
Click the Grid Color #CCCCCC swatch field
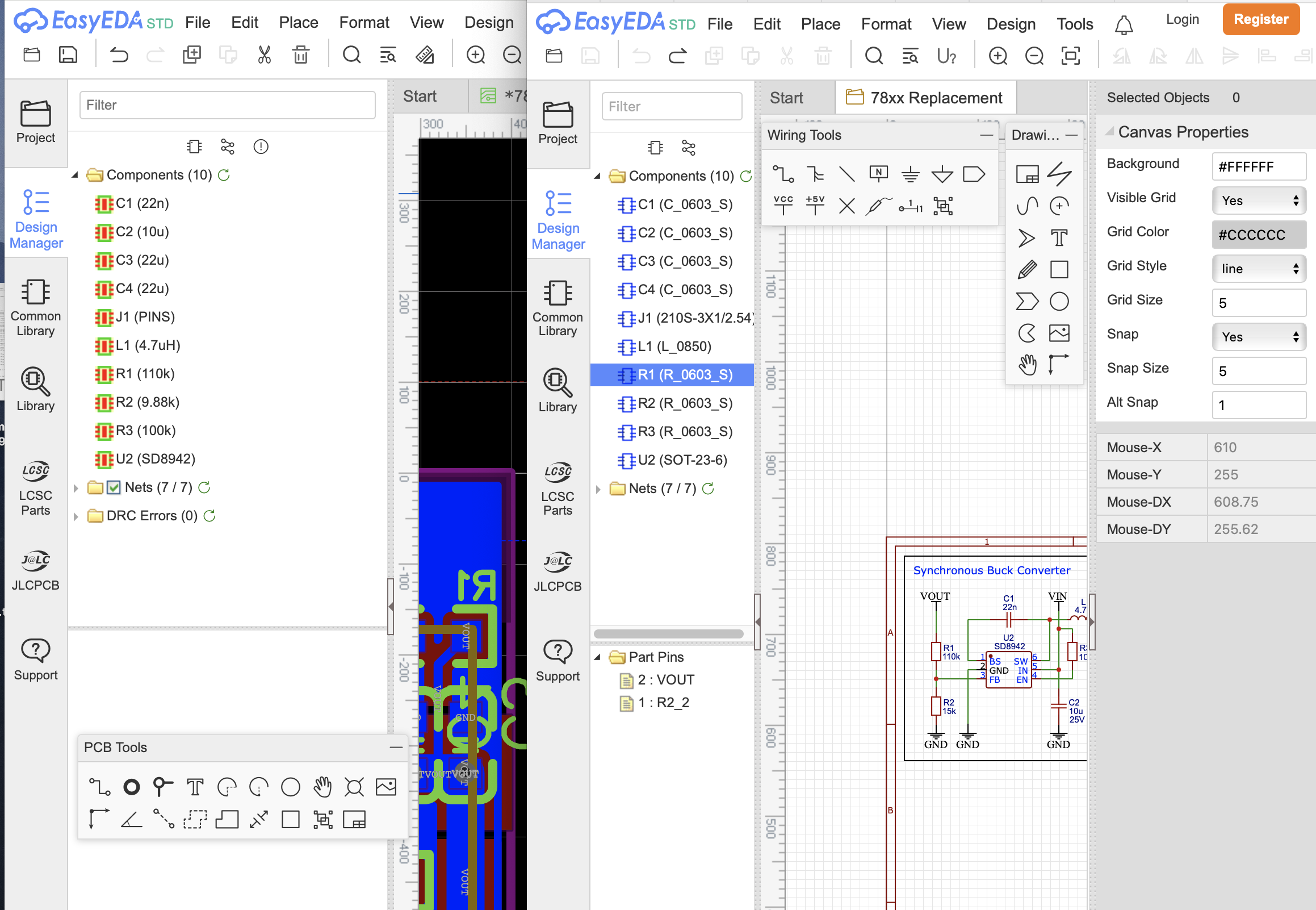click(1259, 235)
